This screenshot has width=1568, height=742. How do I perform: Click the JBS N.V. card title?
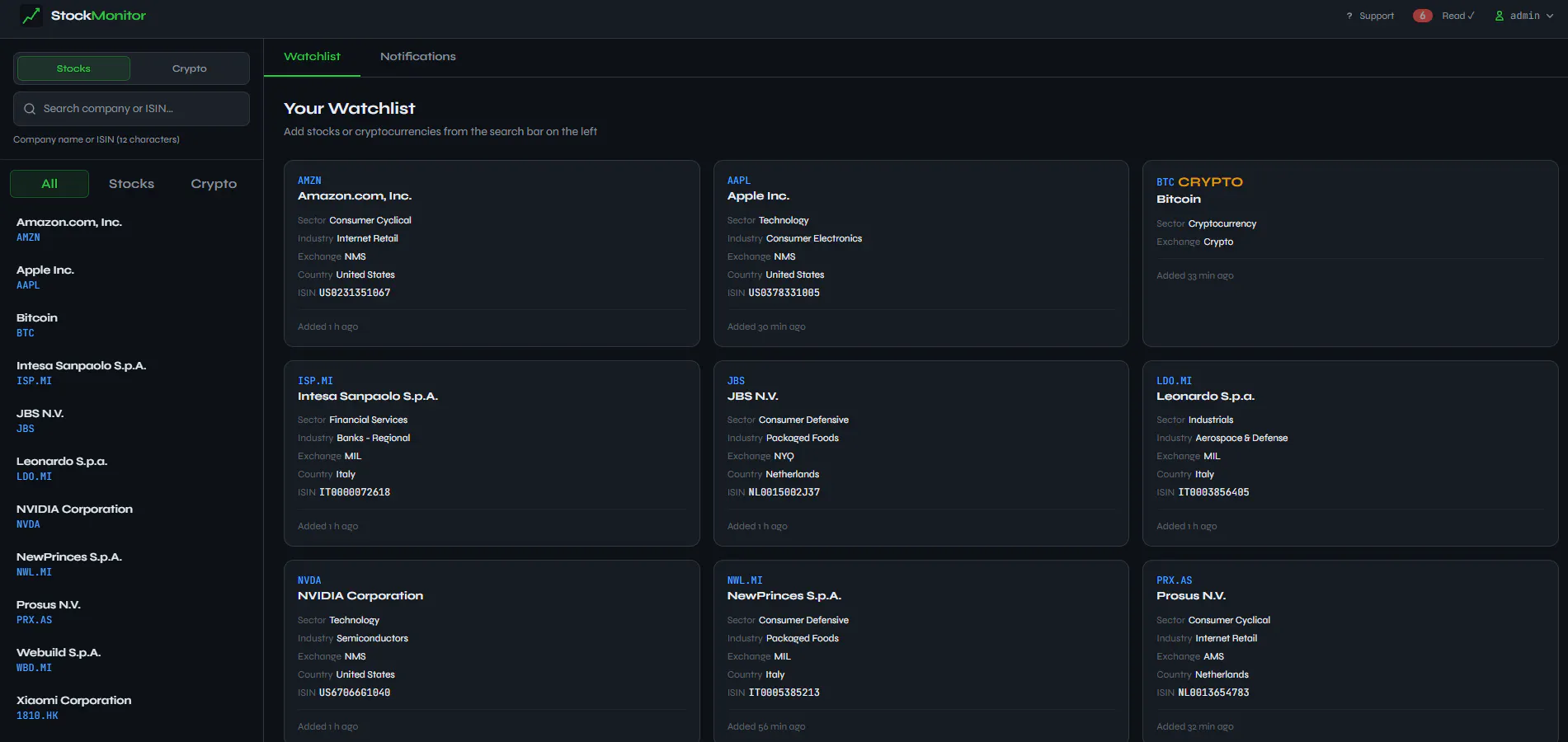(752, 397)
